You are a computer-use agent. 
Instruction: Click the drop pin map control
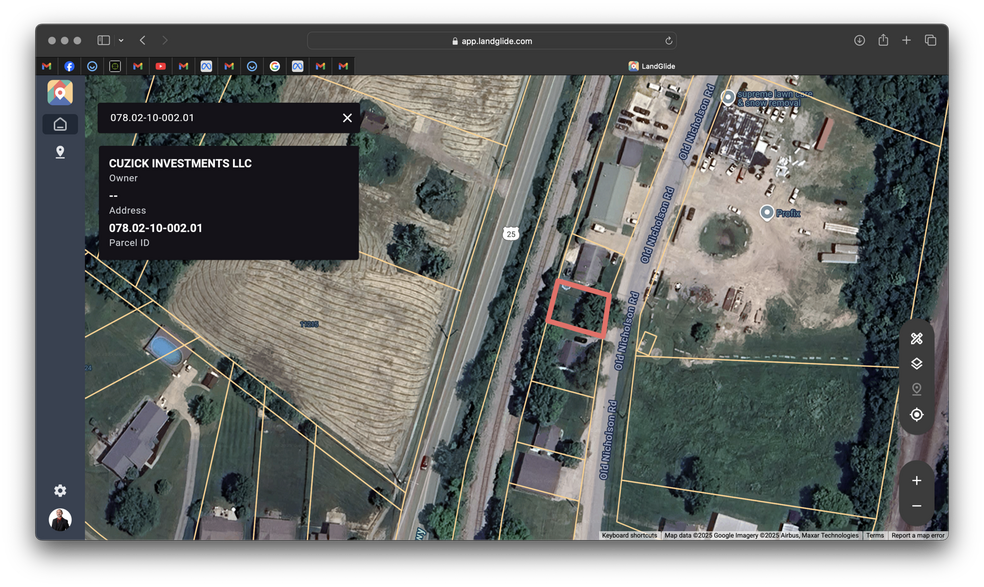916,389
